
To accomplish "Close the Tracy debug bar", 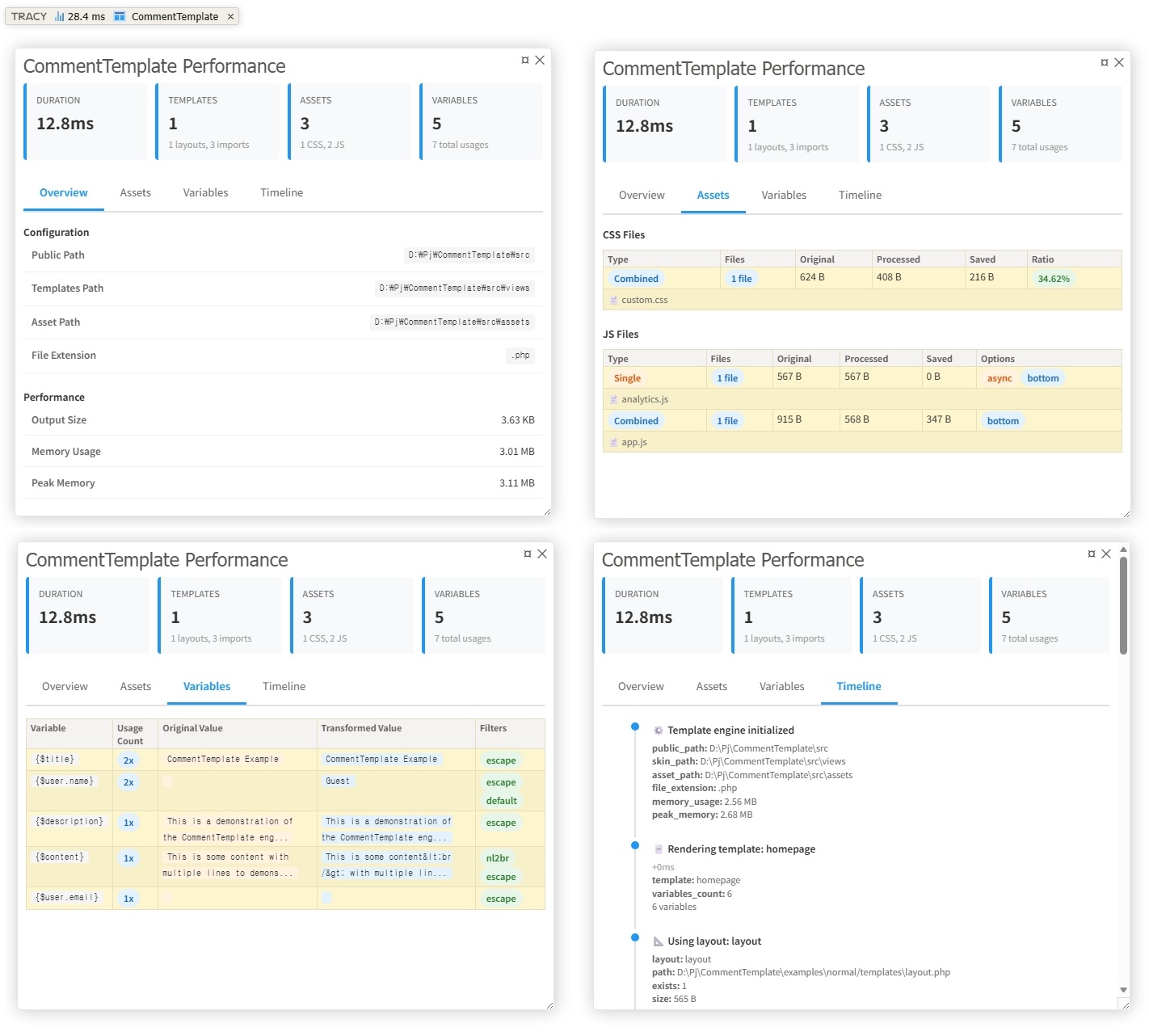I will point(230,16).
